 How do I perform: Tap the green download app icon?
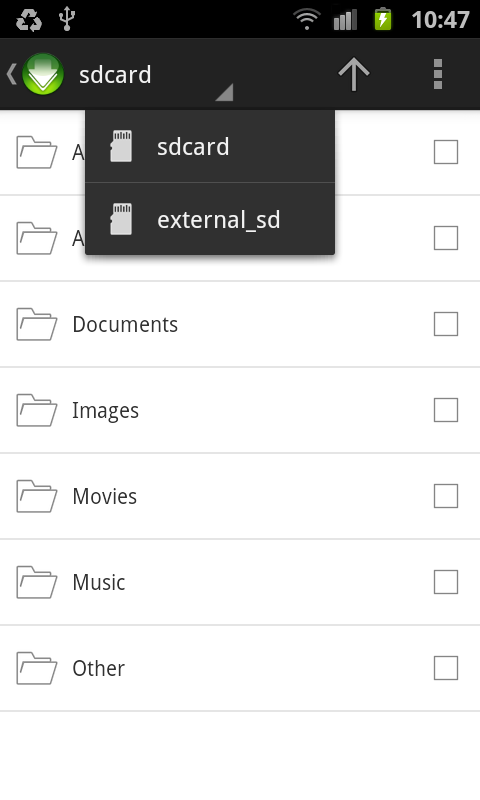pos(43,74)
